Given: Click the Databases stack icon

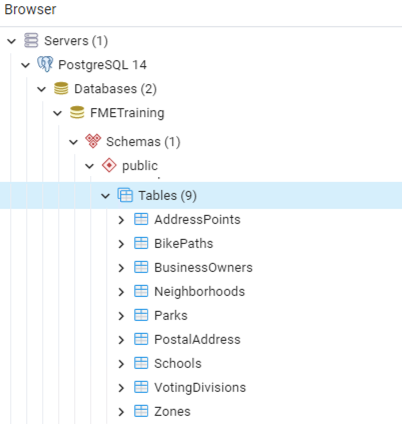Looking at the screenshot, I should [61, 89].
